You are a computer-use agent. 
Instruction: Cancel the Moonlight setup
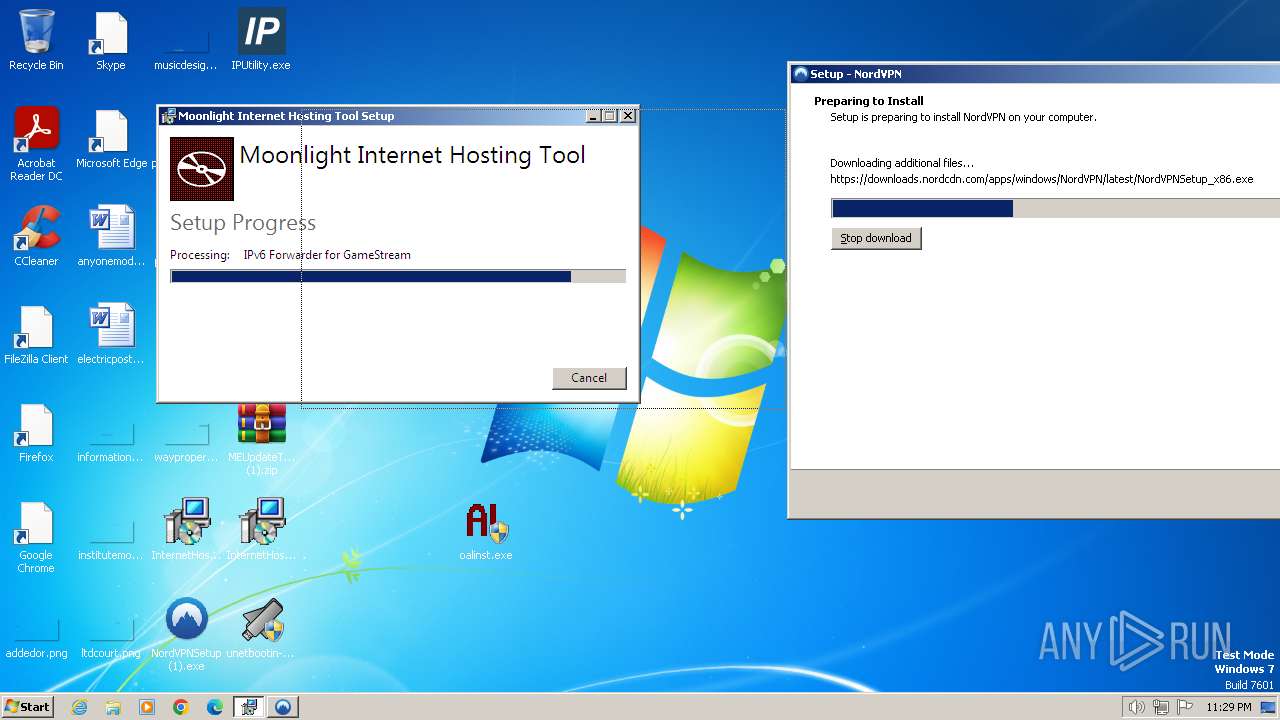[589, 378]
